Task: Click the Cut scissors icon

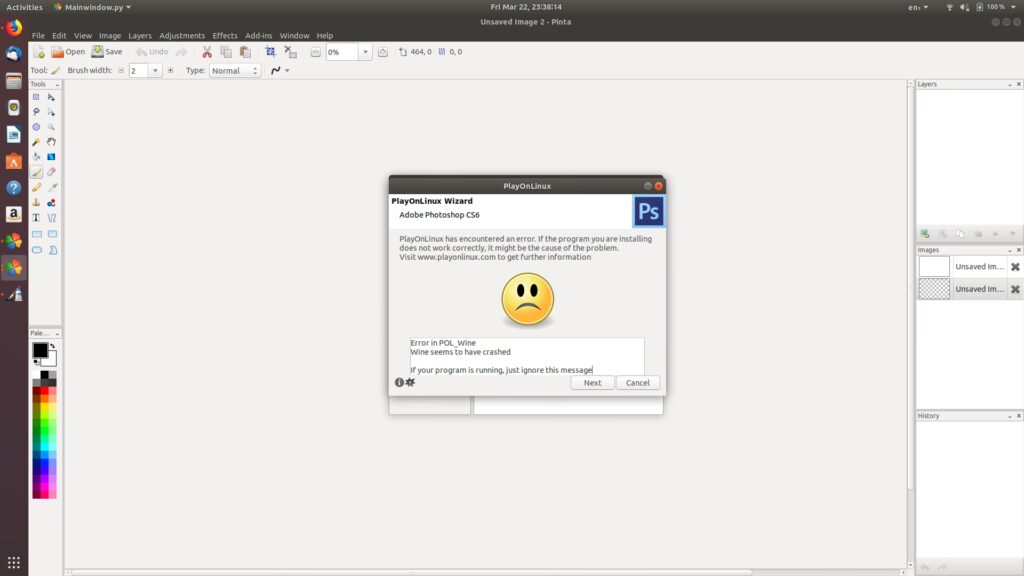Action: coord(207,52)
